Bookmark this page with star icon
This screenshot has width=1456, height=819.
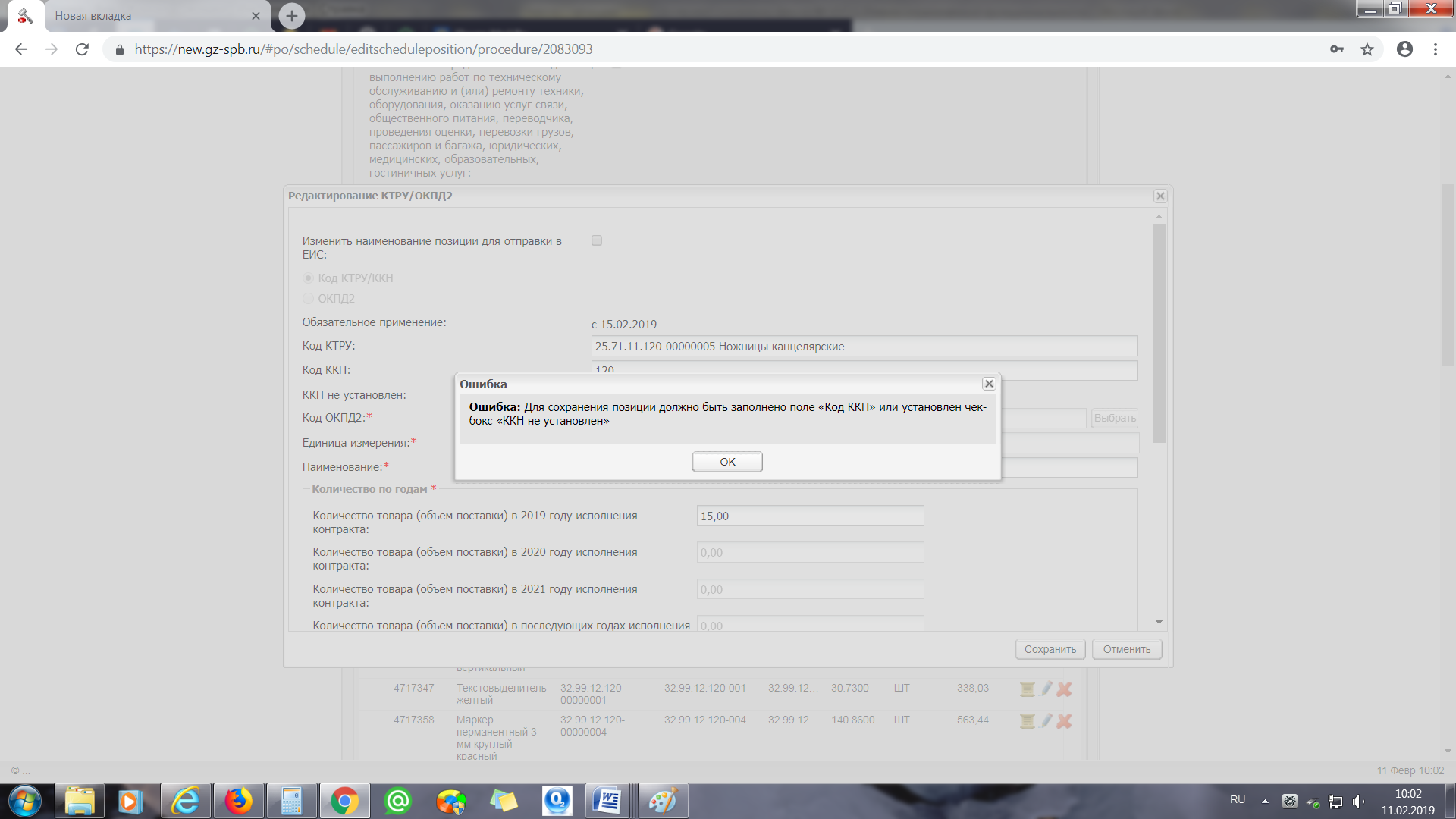click(1367, 49)
